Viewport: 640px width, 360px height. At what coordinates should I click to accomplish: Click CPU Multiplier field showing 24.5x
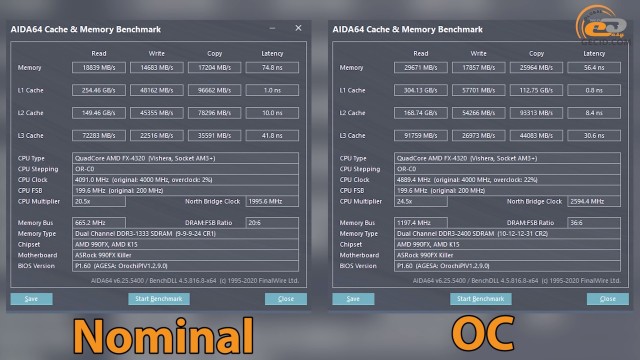[x=421, y=201]
